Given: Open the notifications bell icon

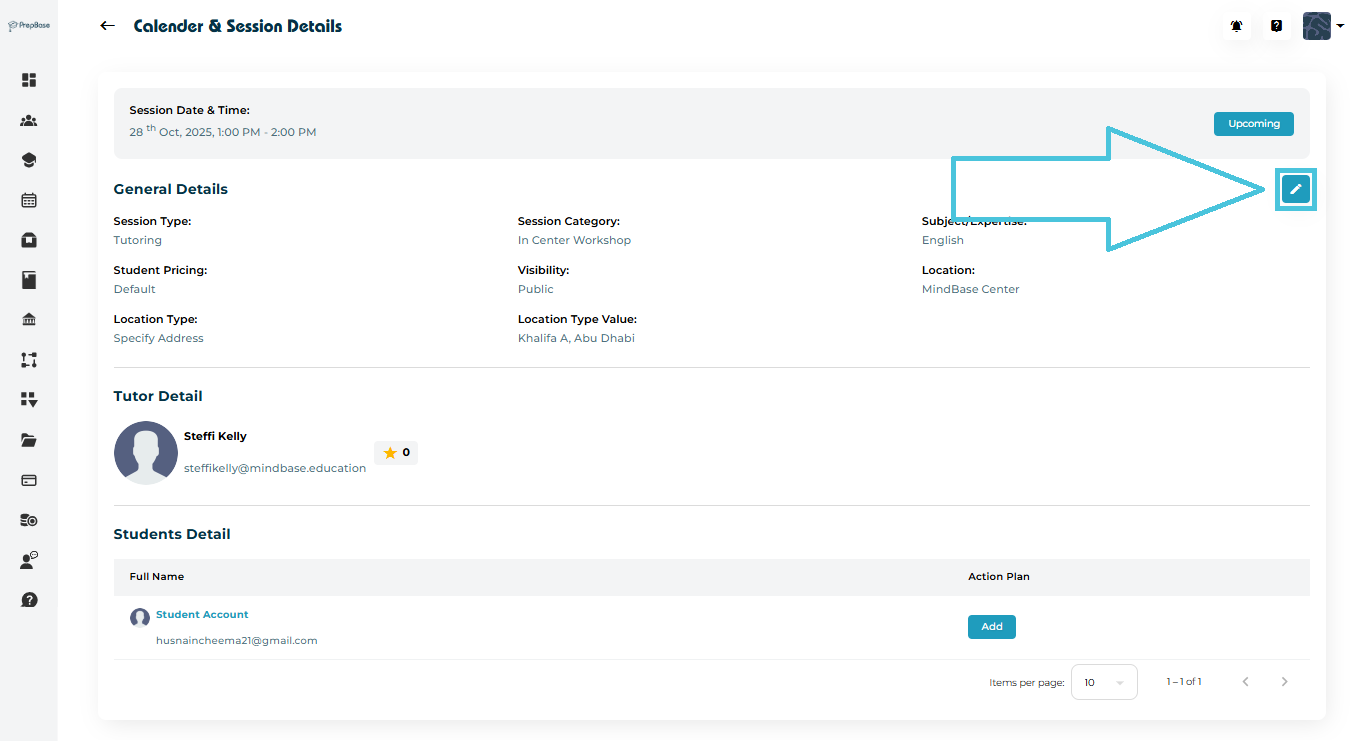Looking at the screenshot, I should (1237, 26).
